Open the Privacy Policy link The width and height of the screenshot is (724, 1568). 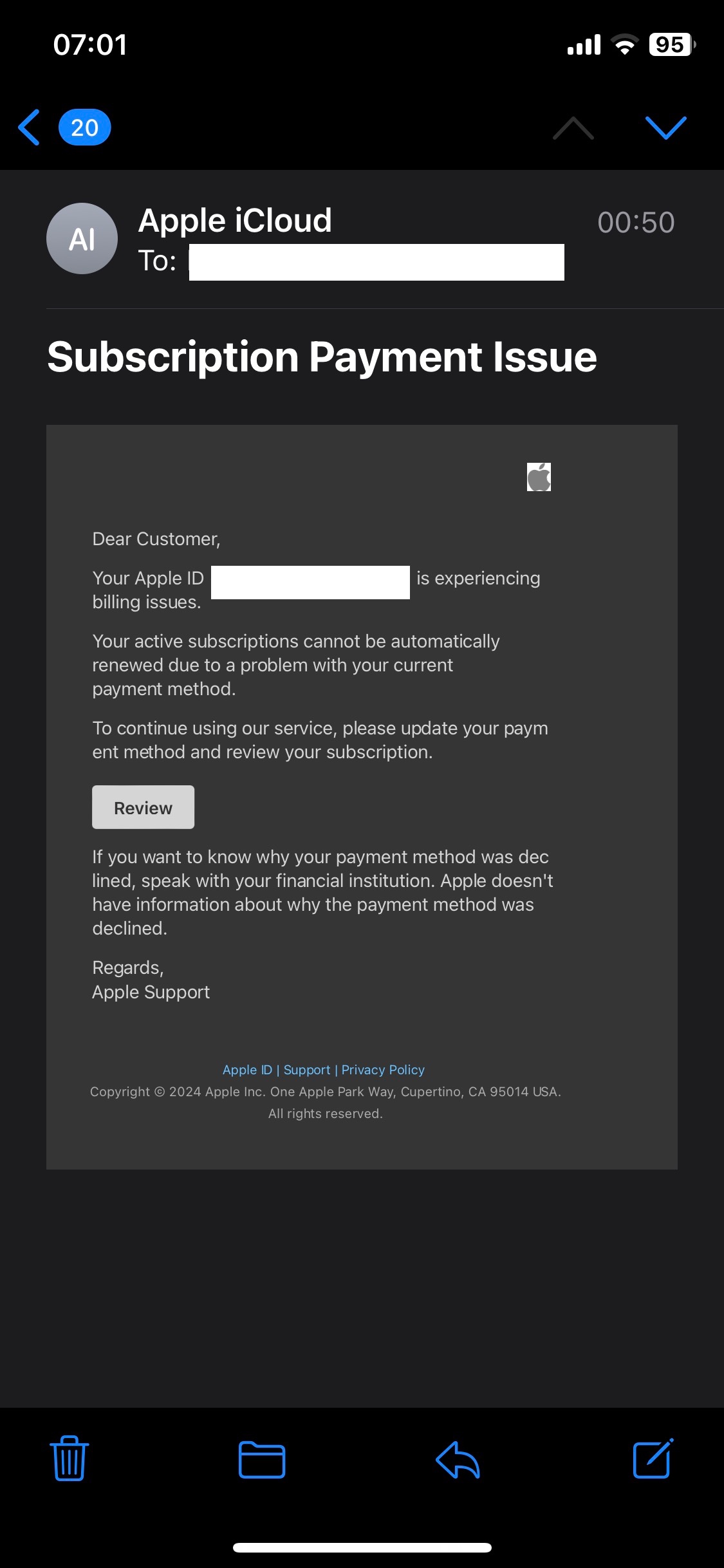(x=383, y=1069)
